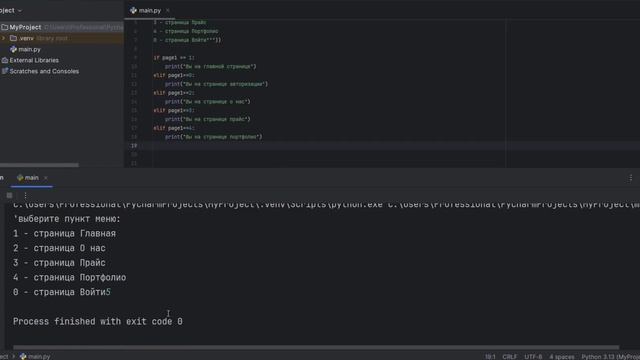Viewport: 640px width, 360px height.
Task: Click '1 - страница Главная' console line
Action: click(x=64, y=233)
